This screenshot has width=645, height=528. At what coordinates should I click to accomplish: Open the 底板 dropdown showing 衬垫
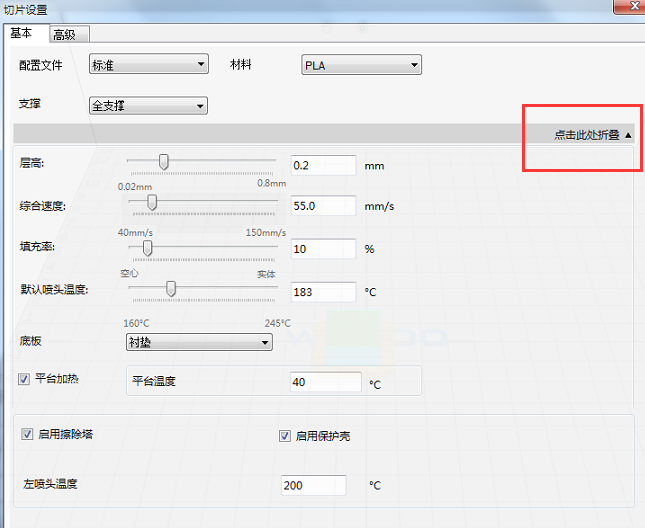click(198, 342)
